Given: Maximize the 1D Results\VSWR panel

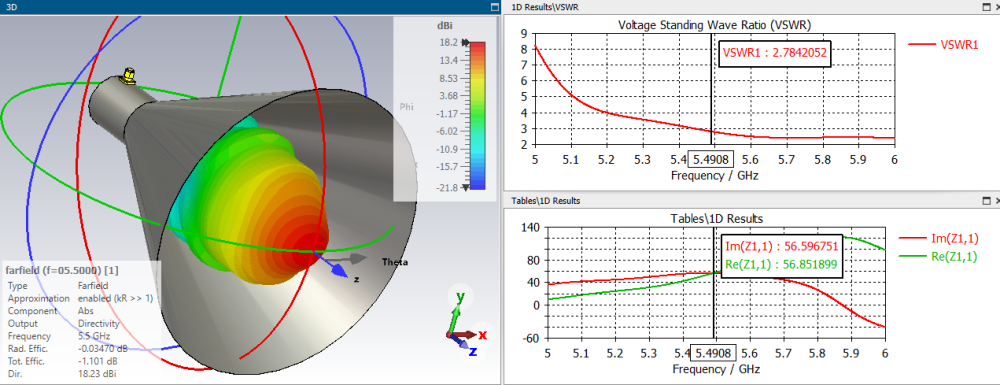Looking at the screenshot, I should tap(986, 6).
